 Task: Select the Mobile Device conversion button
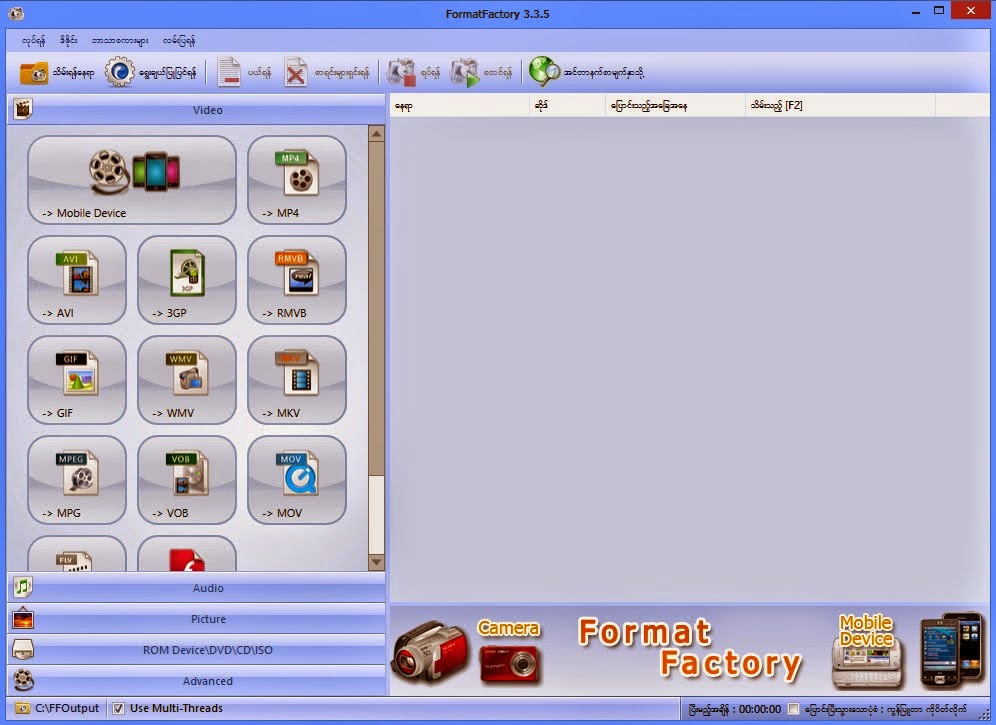coord(131,180)
